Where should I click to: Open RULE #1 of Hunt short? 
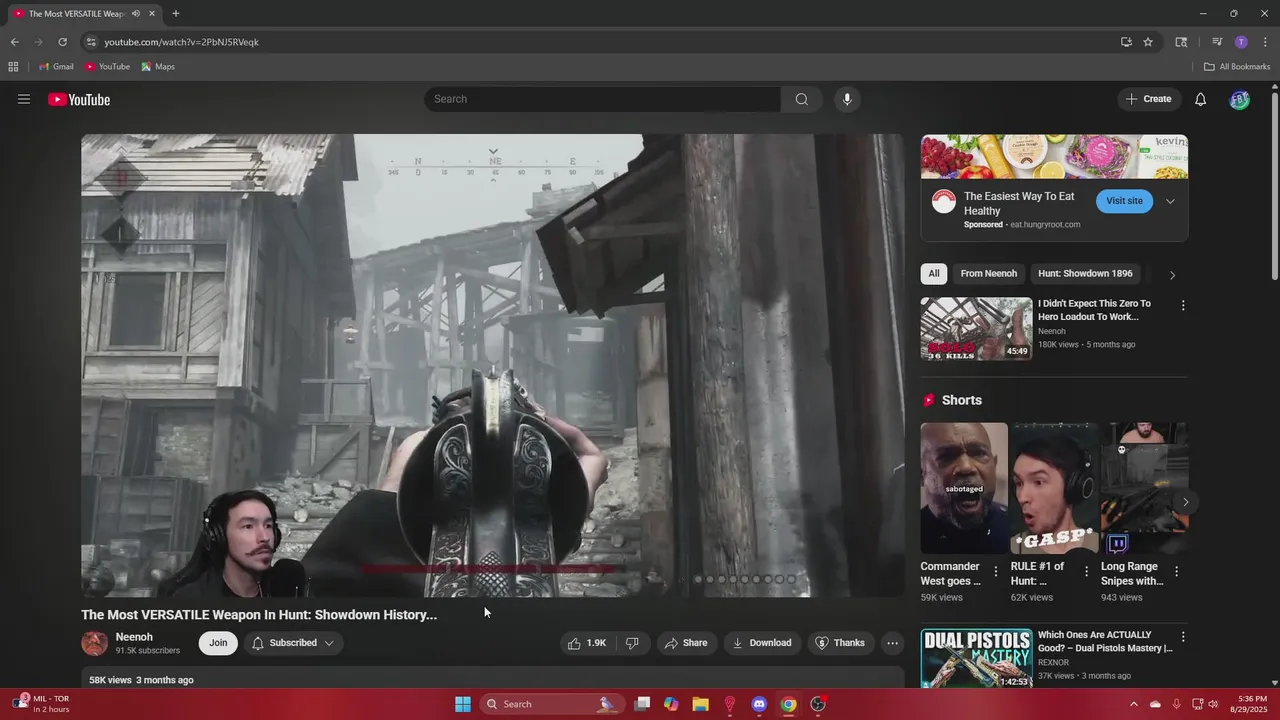(x=1054, y=488)
